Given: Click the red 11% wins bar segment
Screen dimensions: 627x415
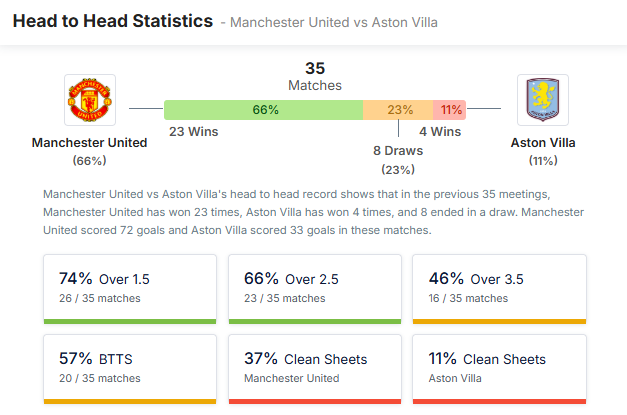Looking at the screenshot, I should [450, 110].
